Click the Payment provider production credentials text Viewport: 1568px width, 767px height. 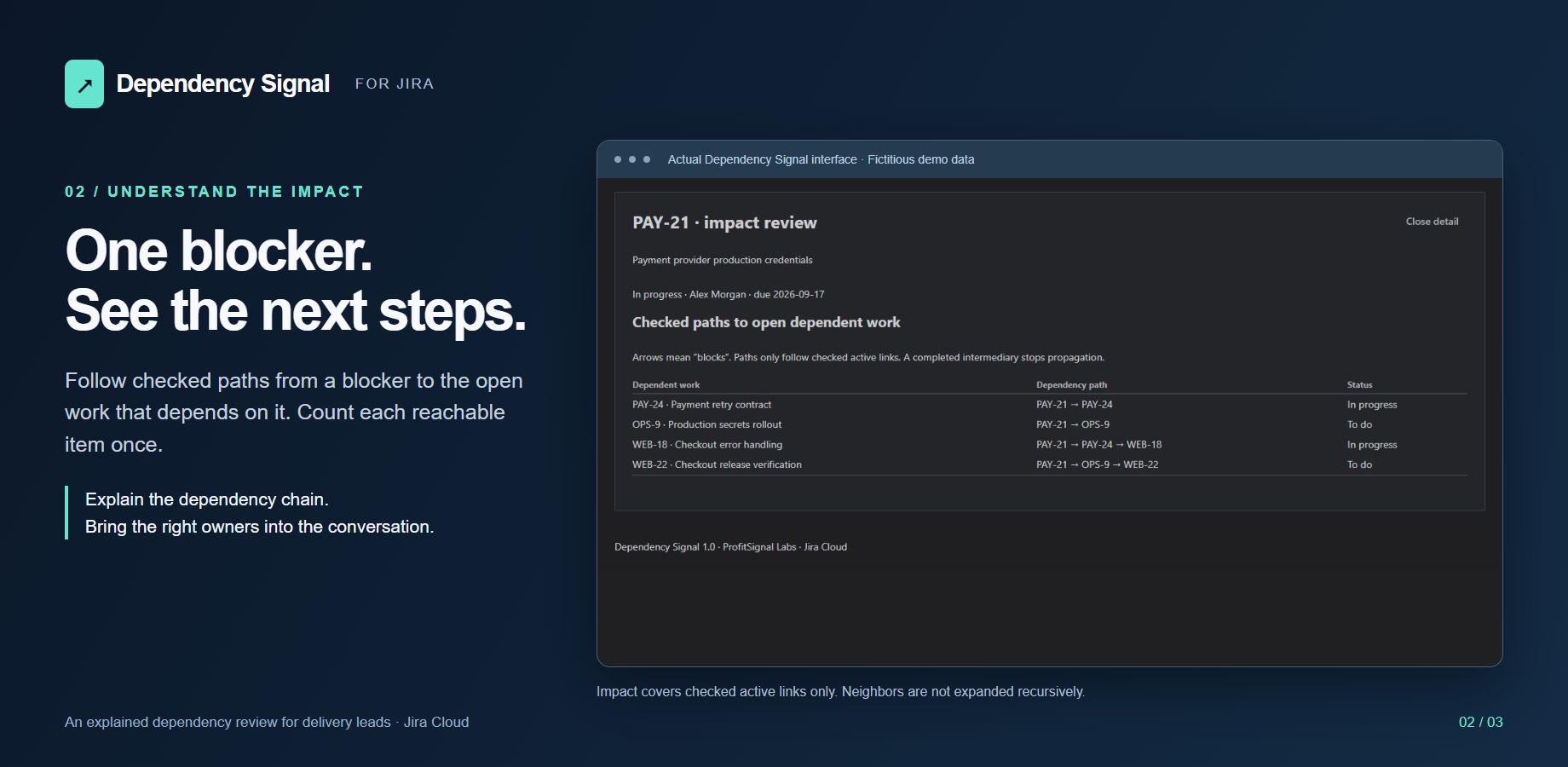tap(723, 260)
